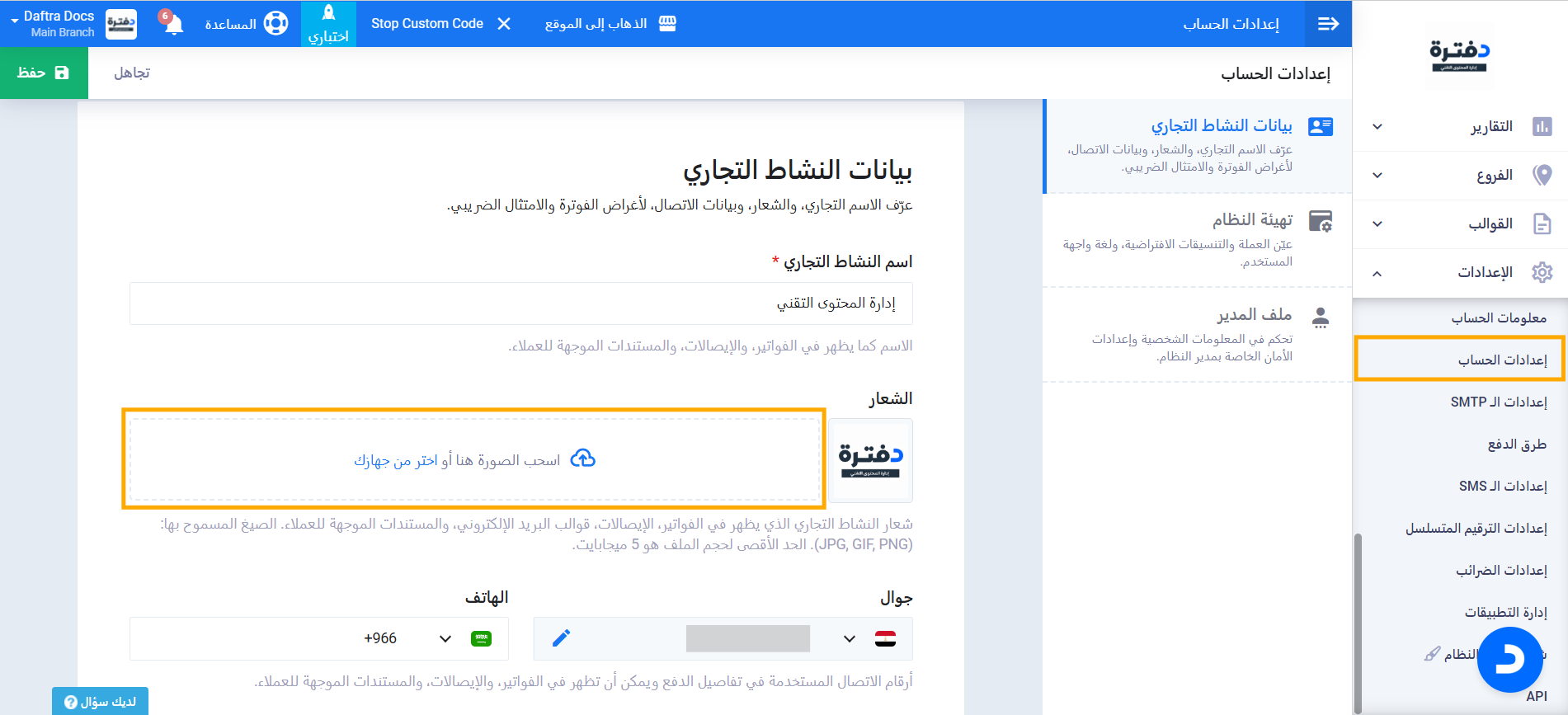Click the تجاهل discard button
1568x715 pixels.
point(132,73)
